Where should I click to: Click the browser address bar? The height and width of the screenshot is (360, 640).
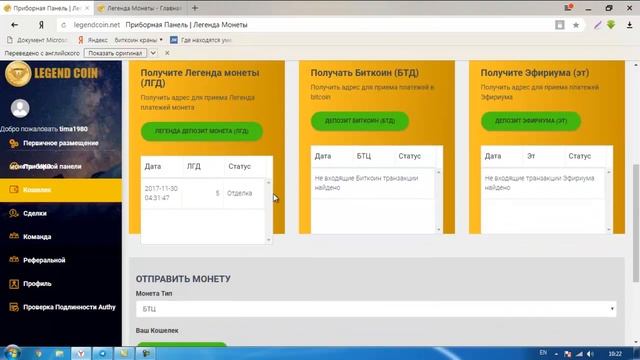point(306,25)
